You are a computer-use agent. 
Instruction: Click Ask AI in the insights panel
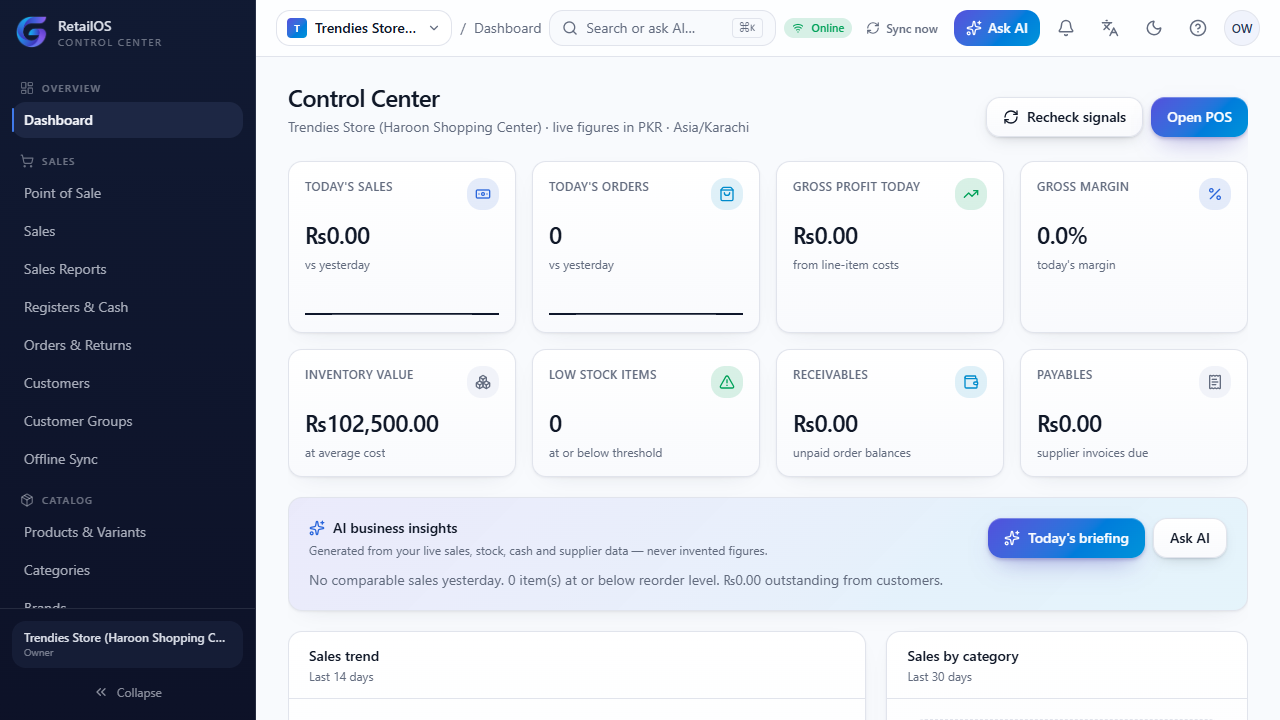(x=1190, y=538)
